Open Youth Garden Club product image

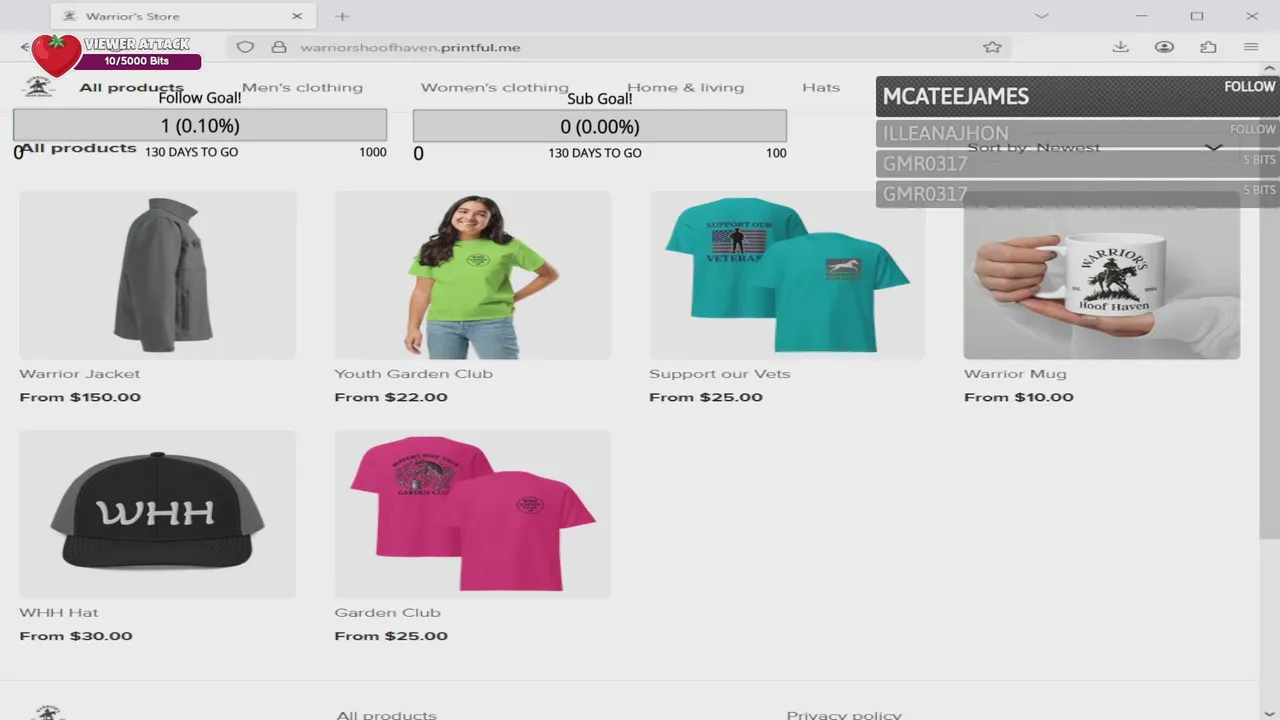tap(472, 275)
